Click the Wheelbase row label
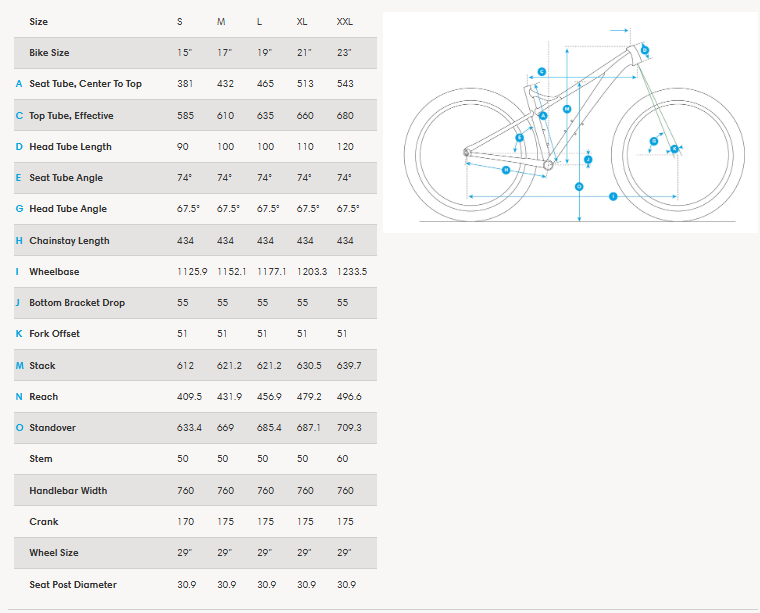 coord(54,272)
